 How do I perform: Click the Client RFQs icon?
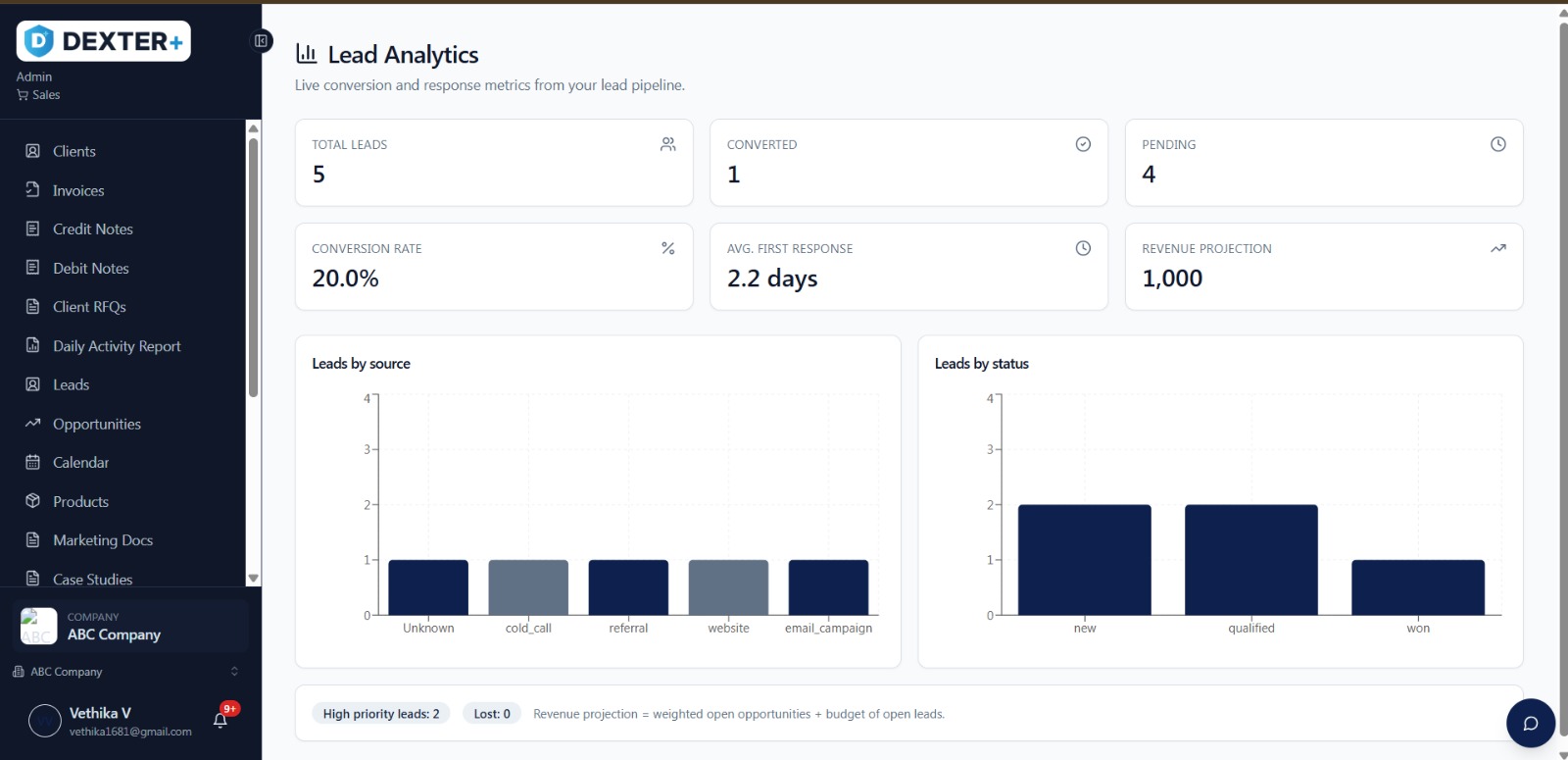click(x=32, y=306)
